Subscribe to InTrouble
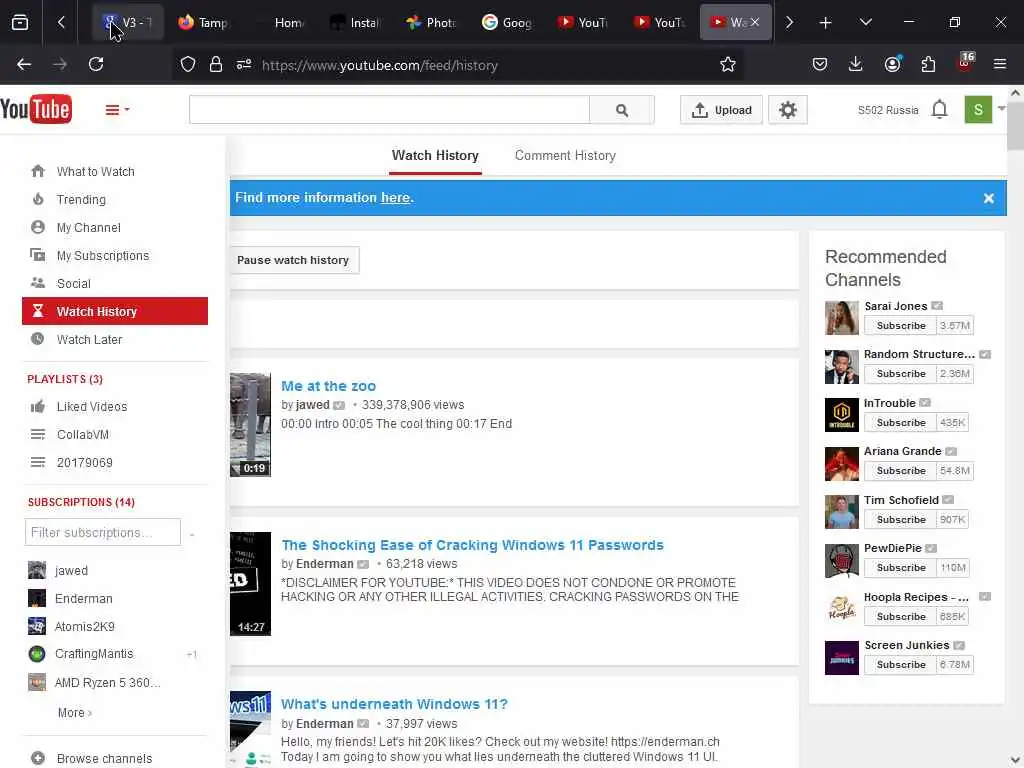This screenshot has width=1024, height=768. pos(901,423)
